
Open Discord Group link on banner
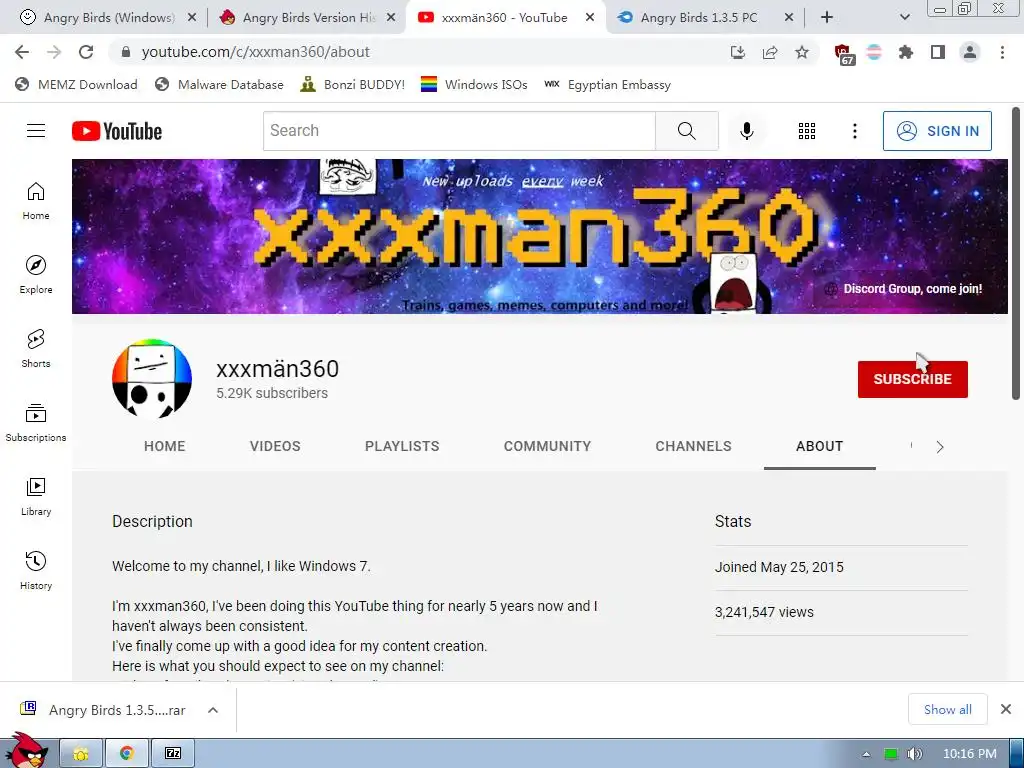coord(904,289)
